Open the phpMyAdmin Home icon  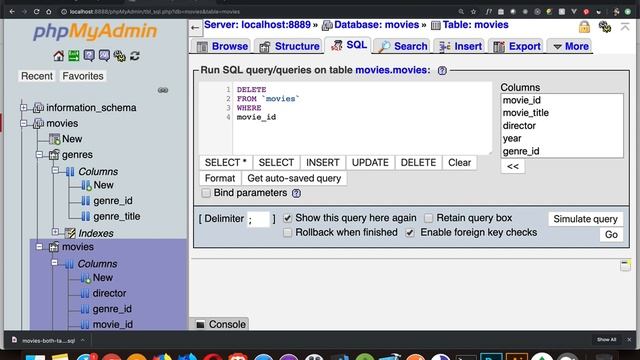pos(58,56)
